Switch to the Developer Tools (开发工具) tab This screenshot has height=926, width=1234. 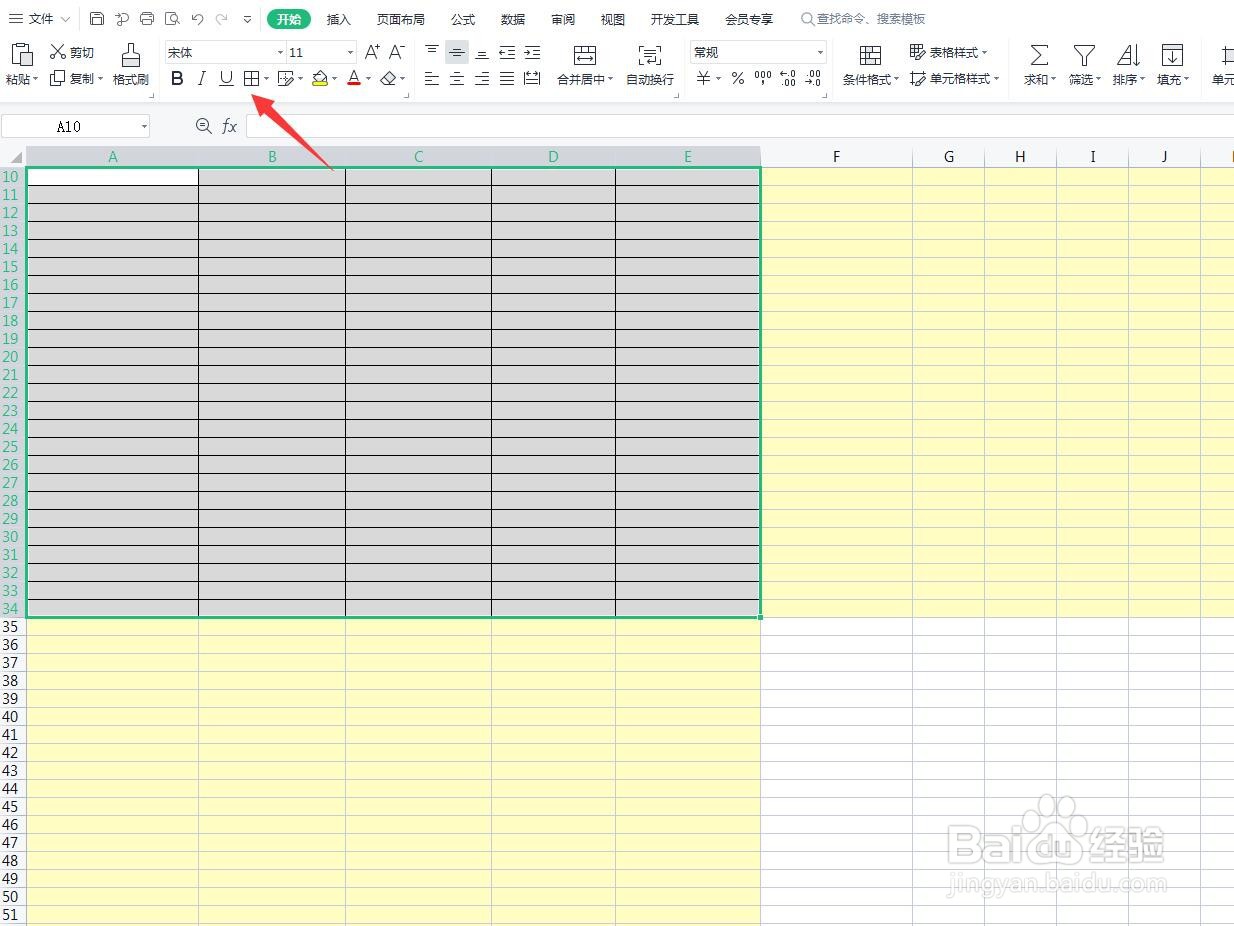(x=675, y=19)
